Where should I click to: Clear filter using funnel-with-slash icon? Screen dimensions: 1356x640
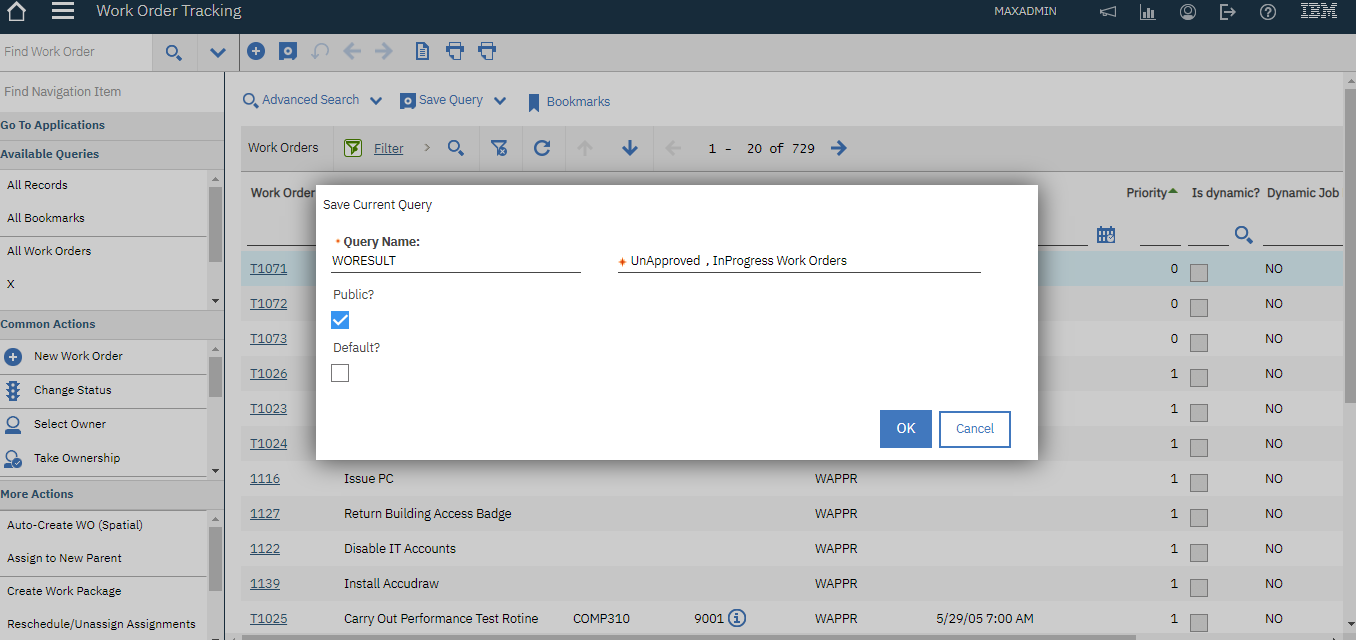tap(500, 148)
